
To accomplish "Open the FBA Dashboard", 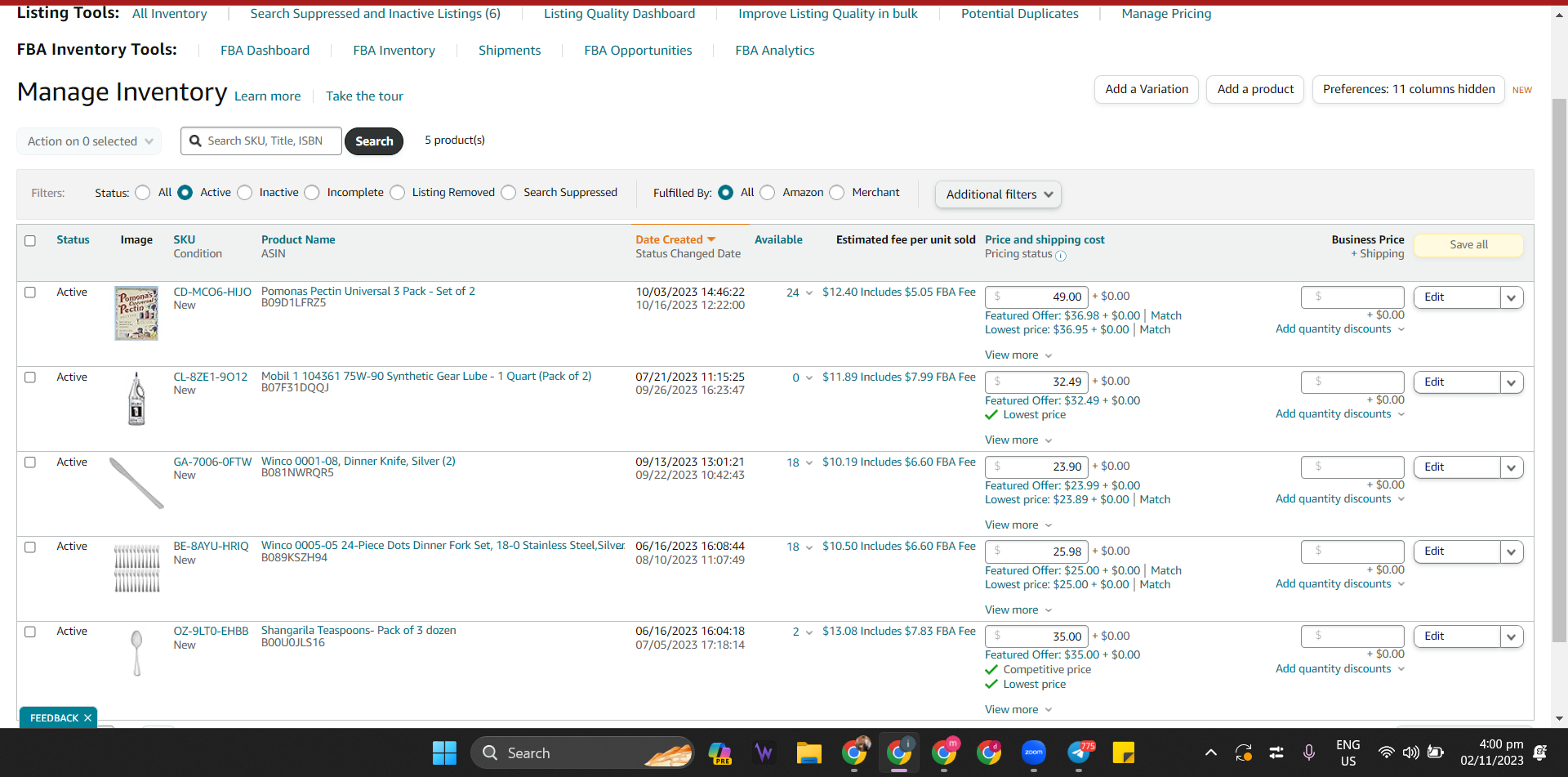I will [265, 51].
